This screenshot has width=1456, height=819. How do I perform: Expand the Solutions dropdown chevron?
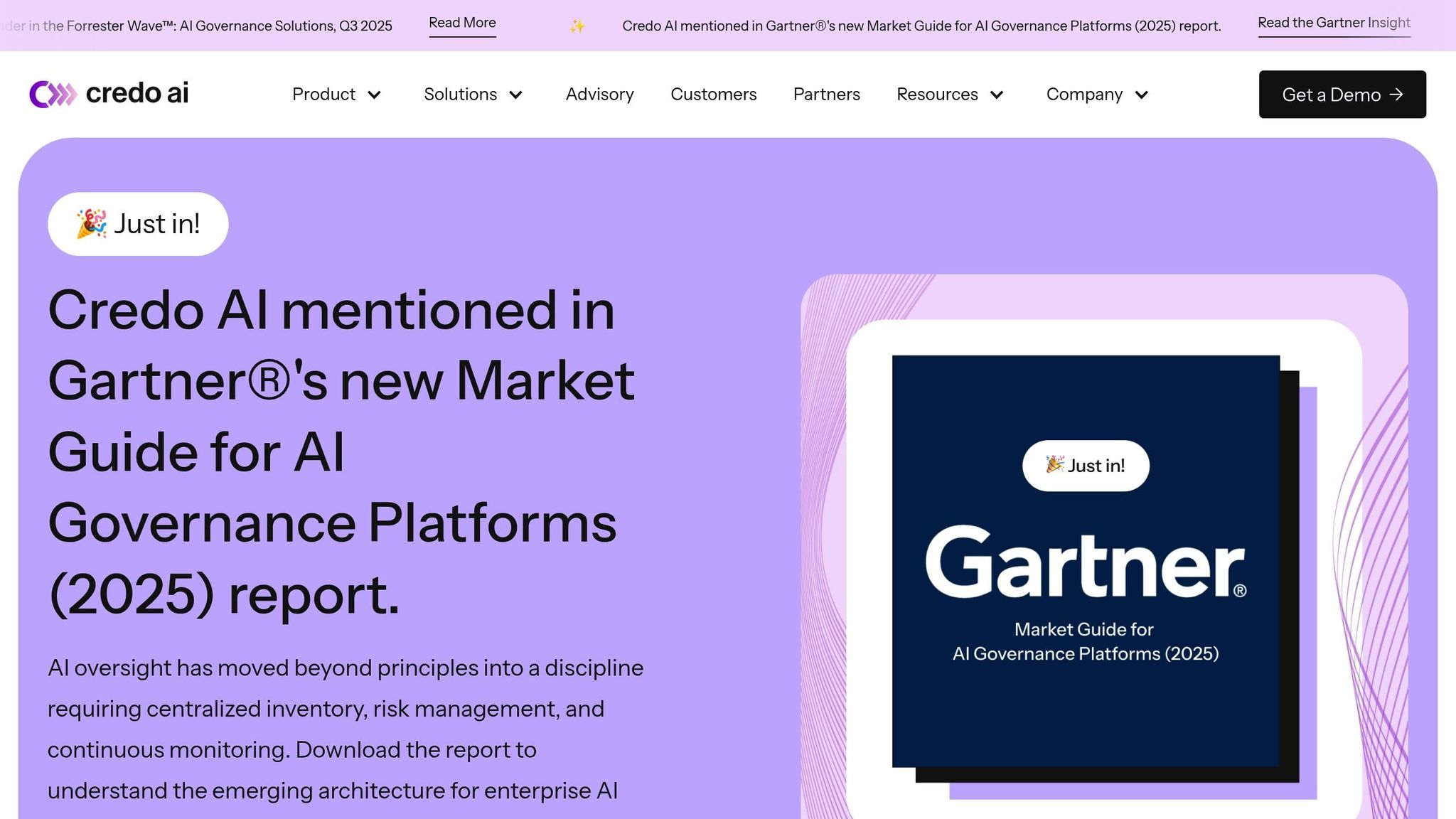pos(516,95)
